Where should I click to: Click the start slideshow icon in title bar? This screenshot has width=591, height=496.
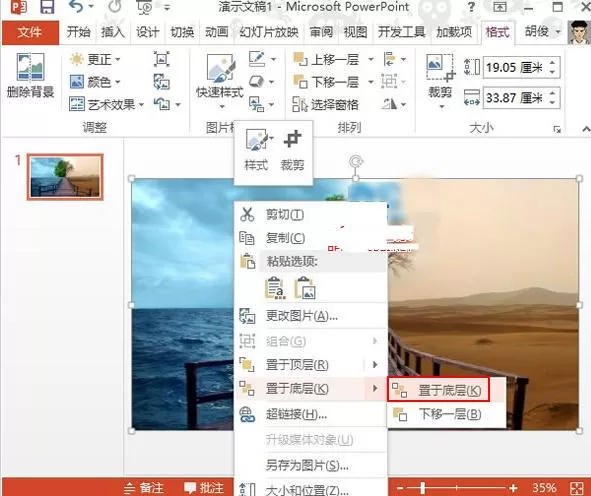point(145,7)
